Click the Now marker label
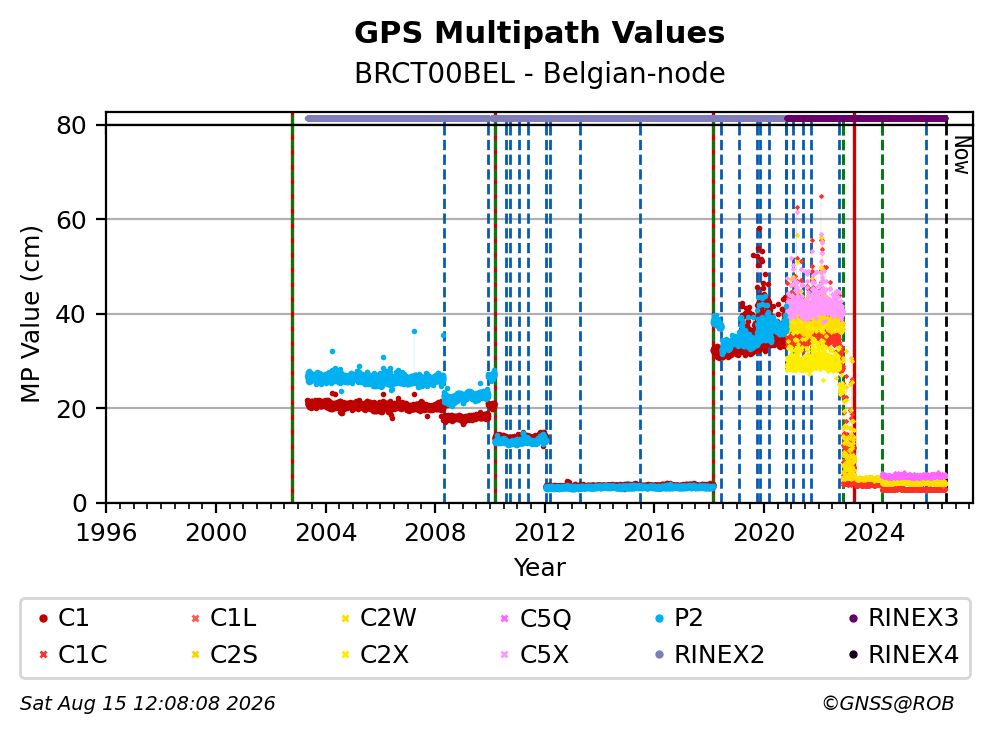 click(962, 156)
